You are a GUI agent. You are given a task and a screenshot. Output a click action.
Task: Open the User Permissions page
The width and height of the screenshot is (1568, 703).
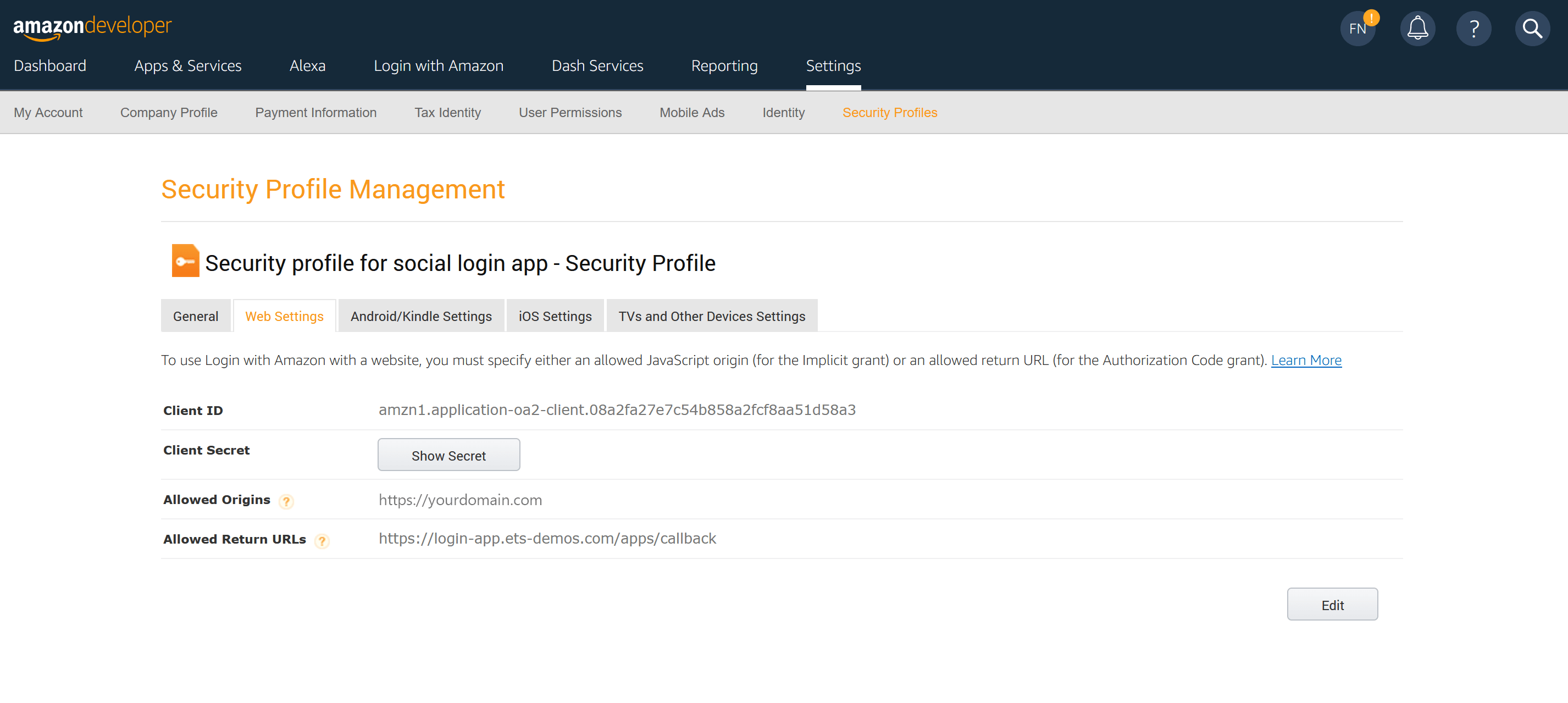pyautogui.click(x=570, y=113)
